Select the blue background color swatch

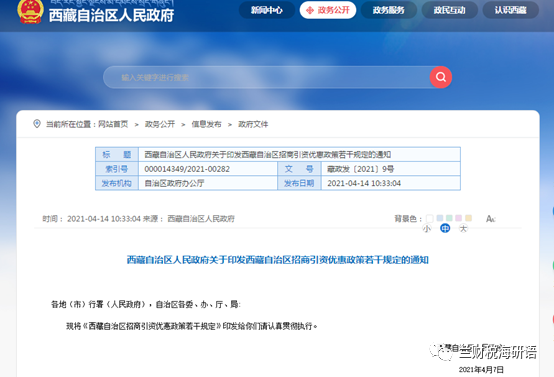coord(440,218)
